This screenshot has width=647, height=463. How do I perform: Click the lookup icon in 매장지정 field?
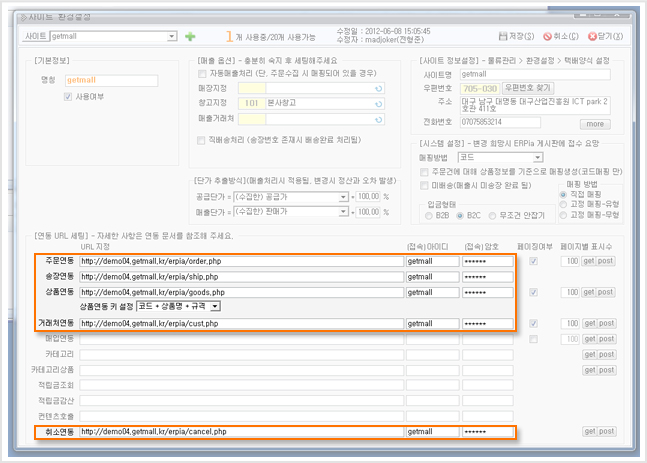click(x=378, y=88)
